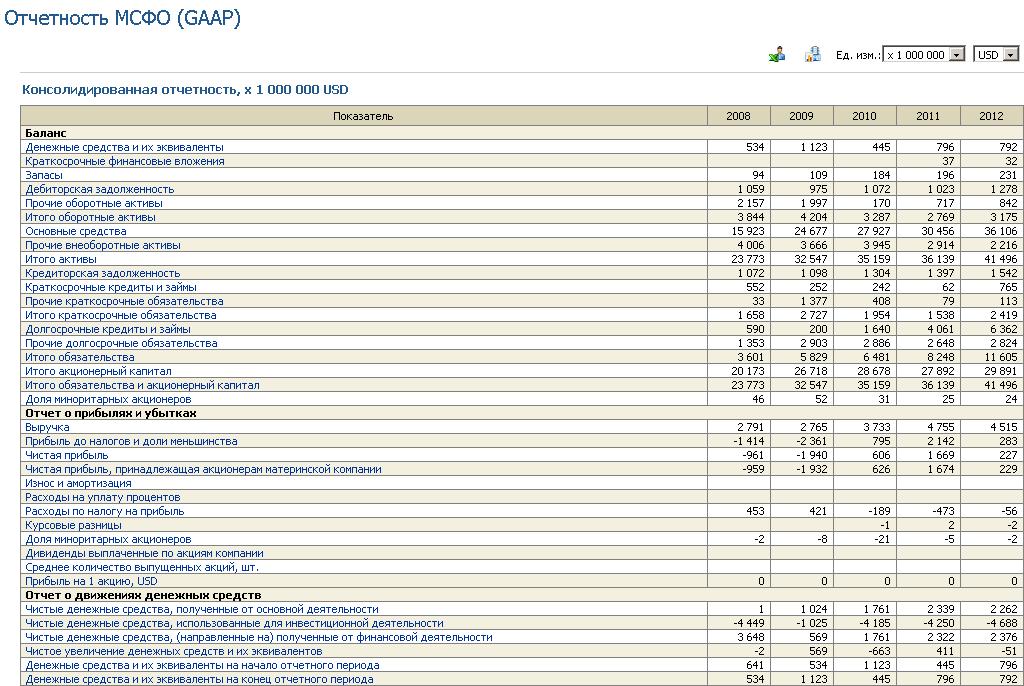Image resolution: width=1024 pixels, height=686 pixels.
Task: Click Чистые денежные средства от основной деятельности link
Action: 202,610
